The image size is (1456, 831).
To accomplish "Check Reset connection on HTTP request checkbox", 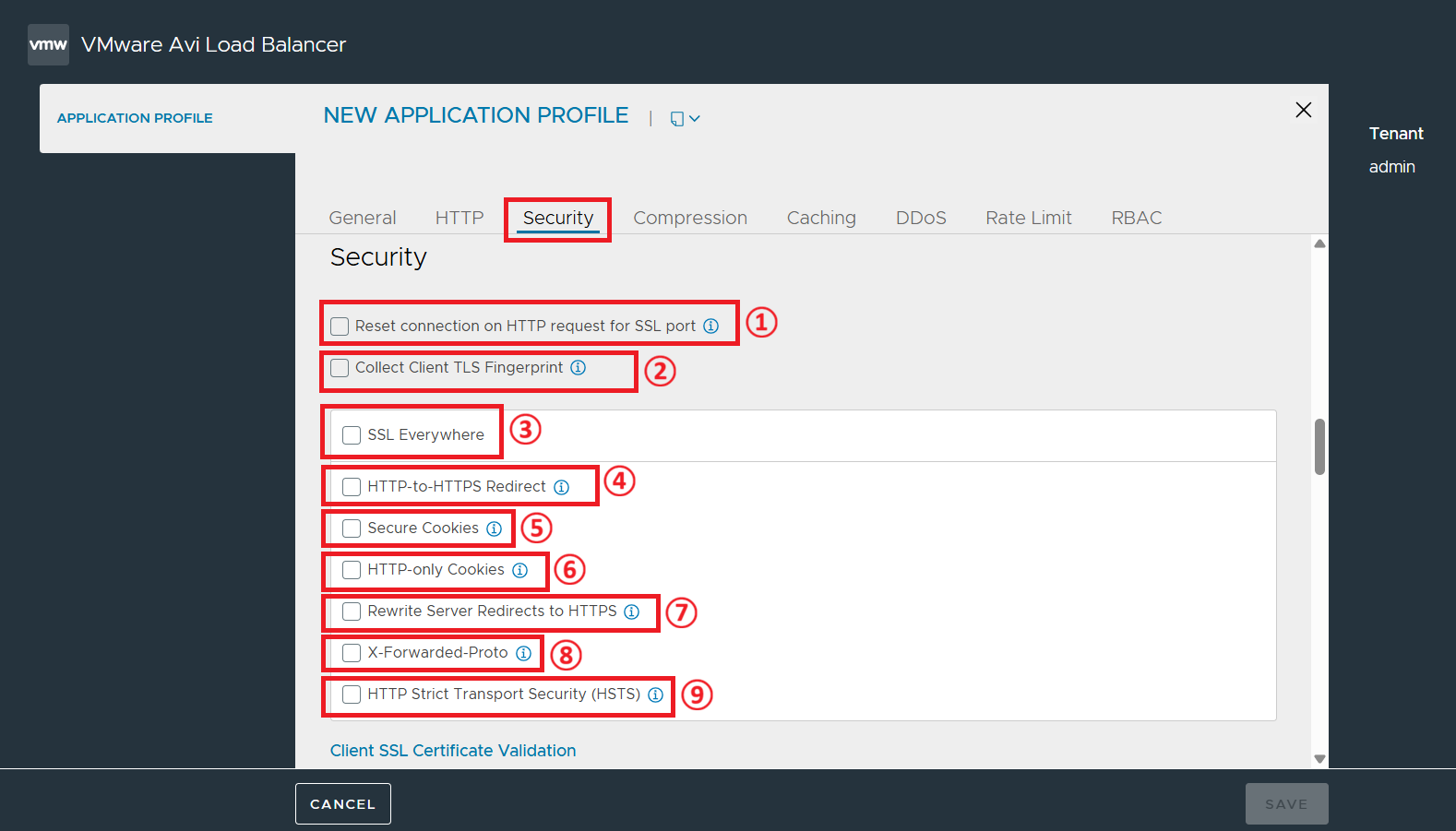I will 340,326.
